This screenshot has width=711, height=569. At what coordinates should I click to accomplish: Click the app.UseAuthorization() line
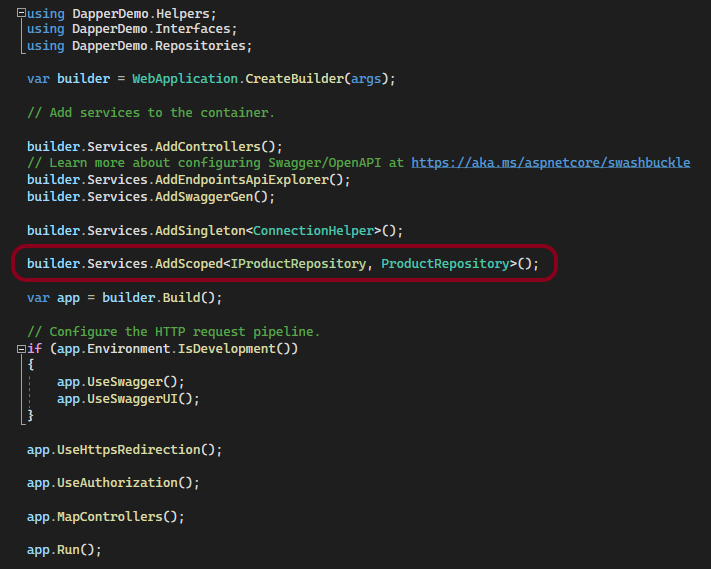tap(113, 483)
